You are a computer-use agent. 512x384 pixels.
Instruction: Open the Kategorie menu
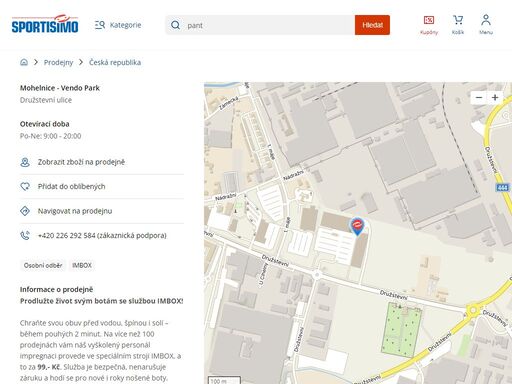(118, 25)
